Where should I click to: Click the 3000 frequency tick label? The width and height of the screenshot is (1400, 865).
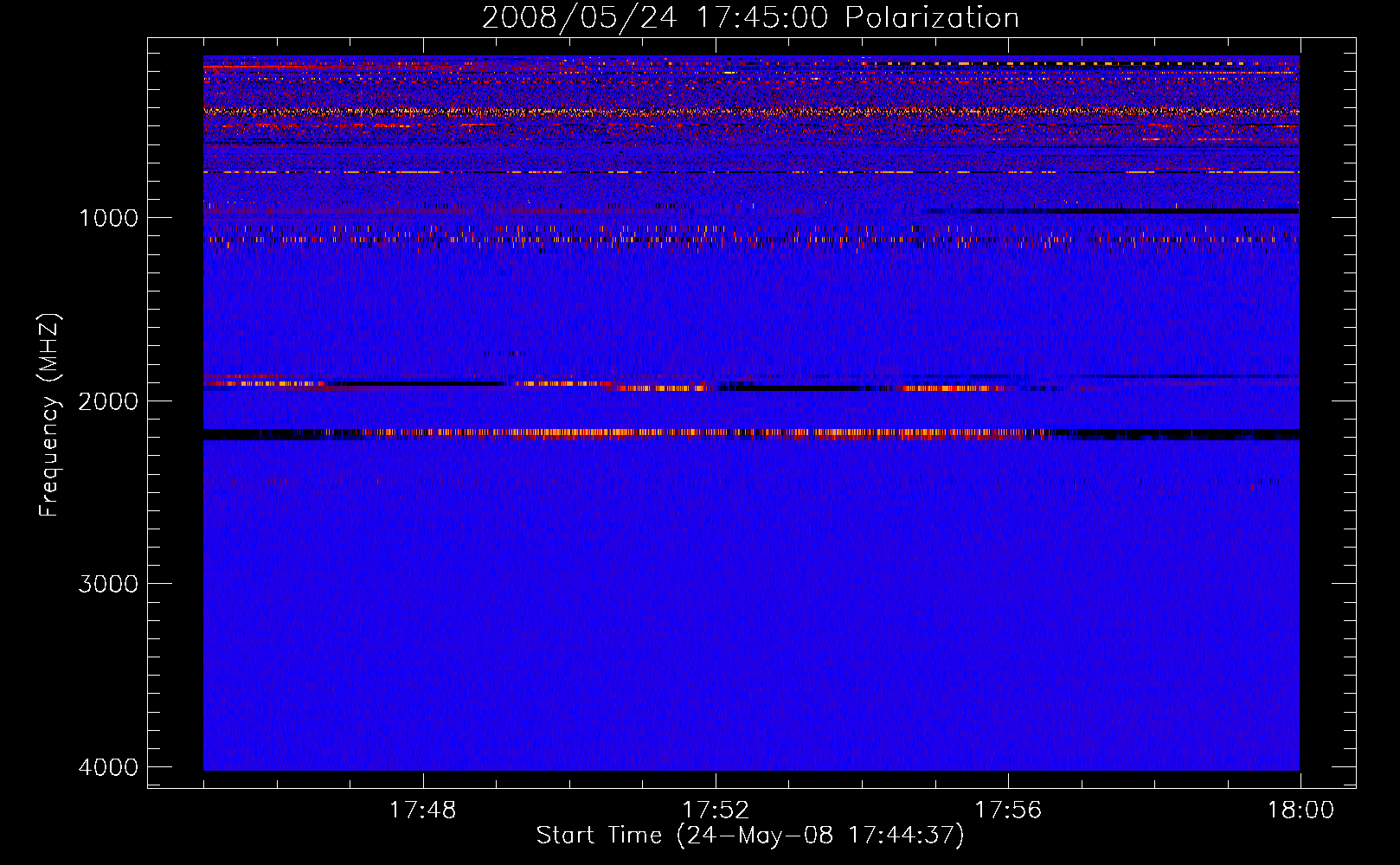[108, 584]
